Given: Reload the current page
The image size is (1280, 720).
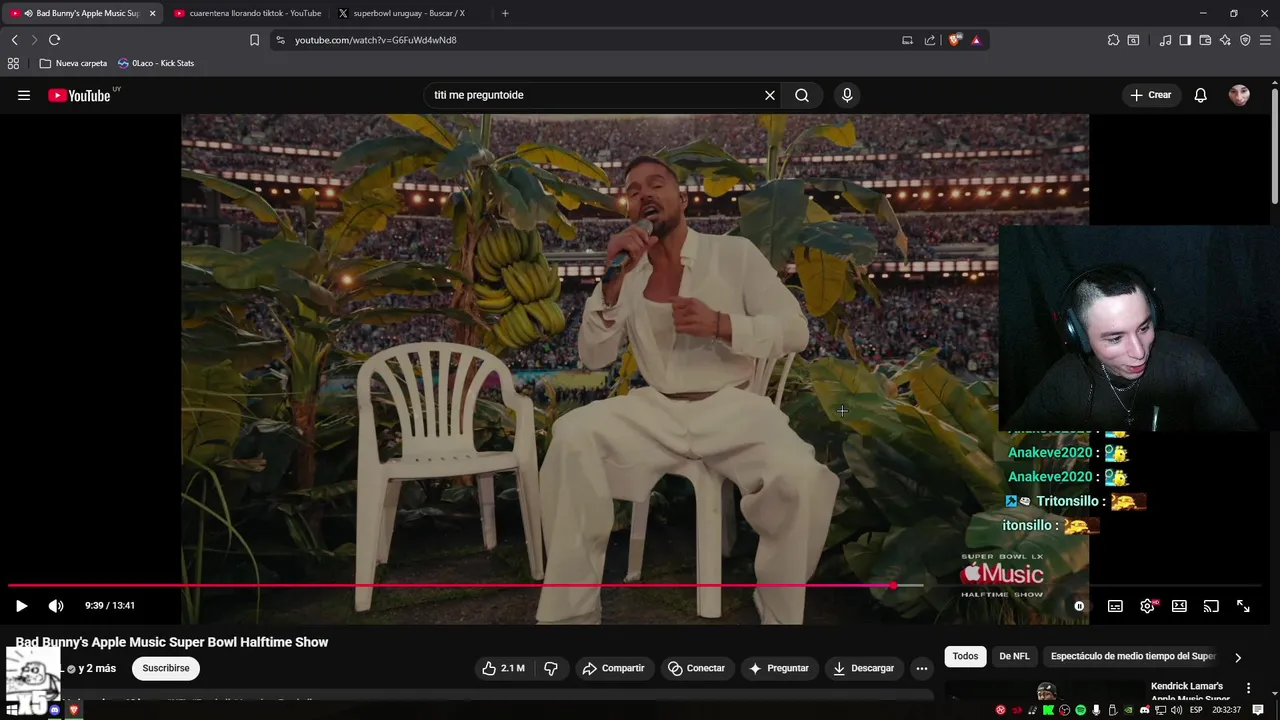Looking at the screenshot, I should [54, 40].
